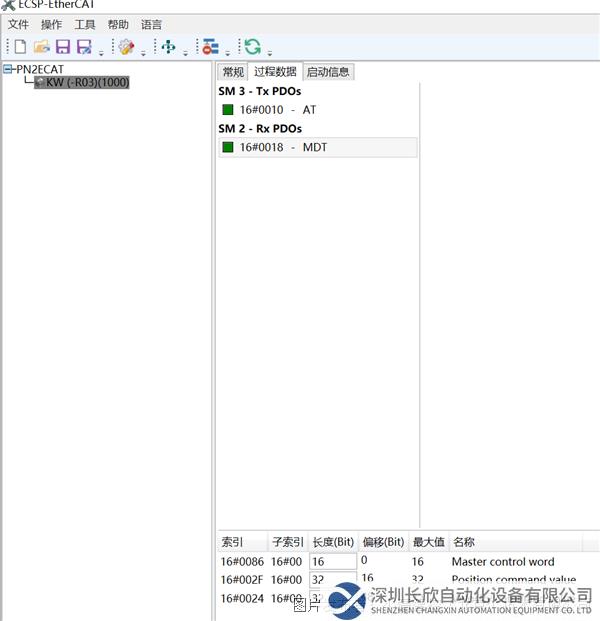Click the length field showing 16
This screenshot has height=621, width=600.
coord(332,562)
